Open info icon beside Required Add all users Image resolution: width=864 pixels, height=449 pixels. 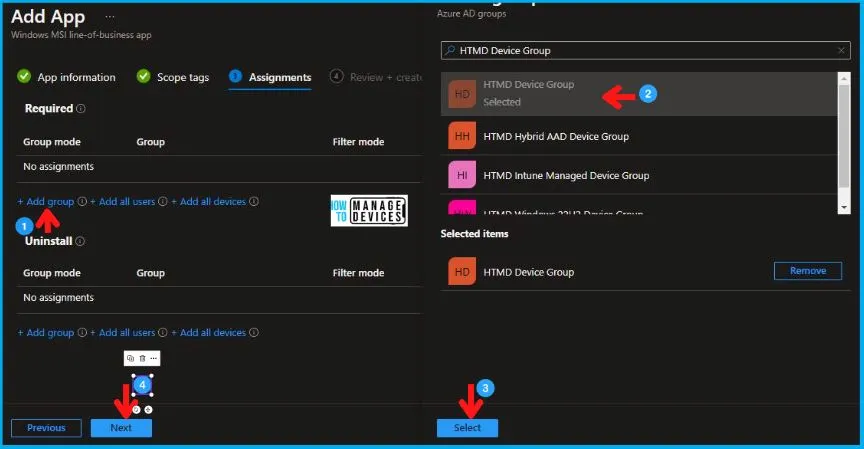coord(163,202)
